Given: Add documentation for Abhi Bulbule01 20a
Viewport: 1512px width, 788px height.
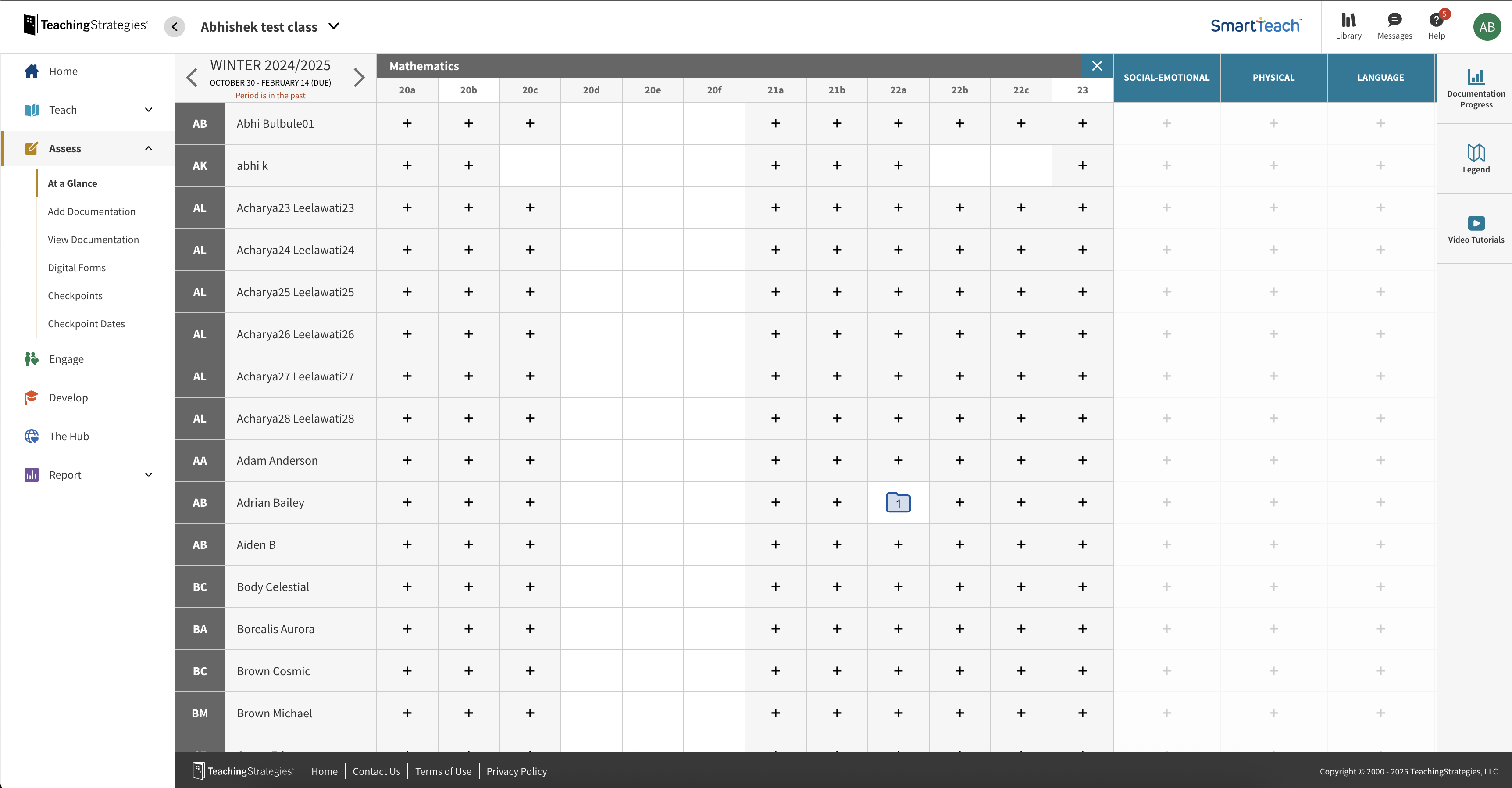Looking at the screenshot, I should tap(407, 123).
